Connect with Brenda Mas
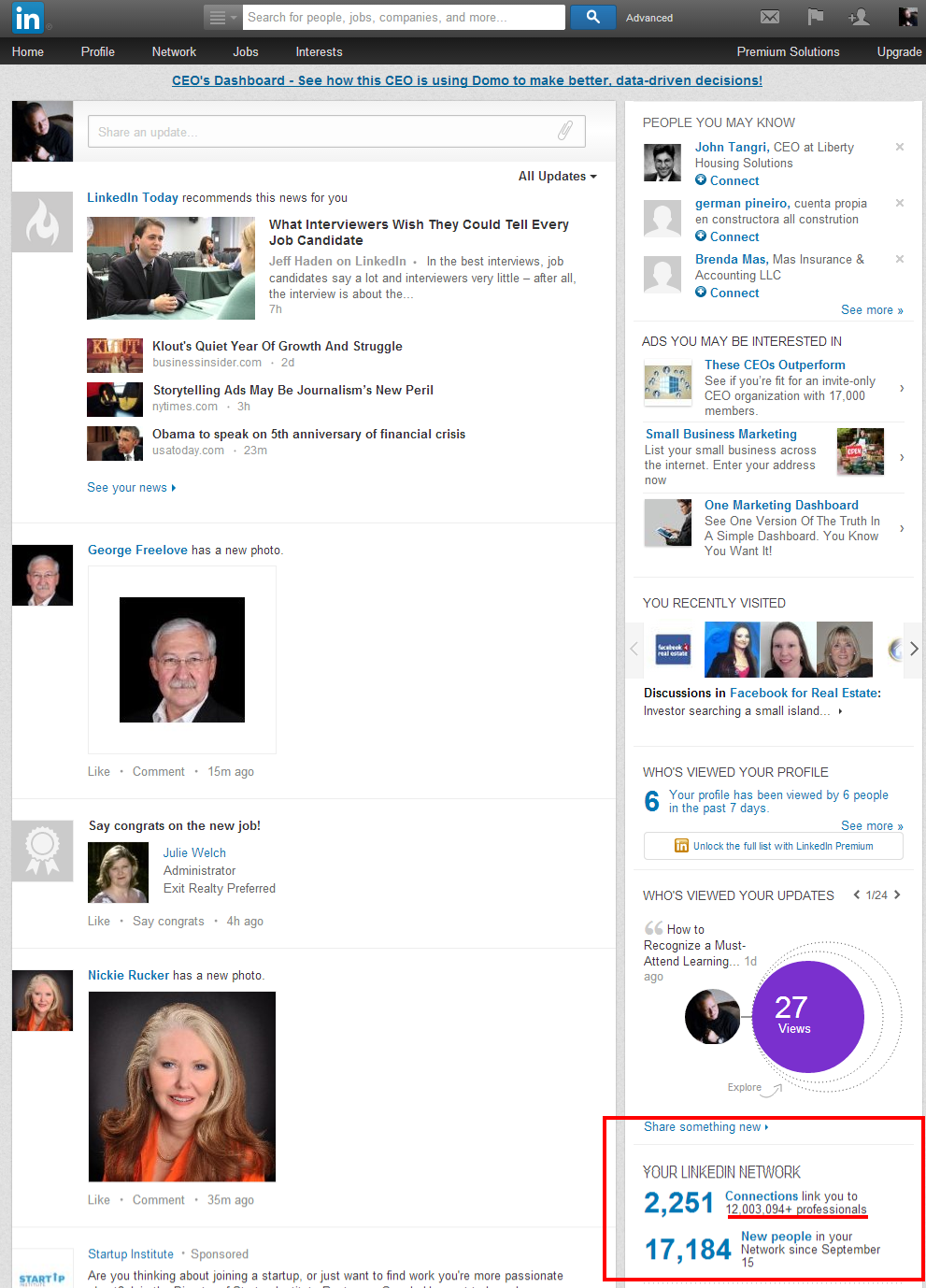 [x=727, y=293]
